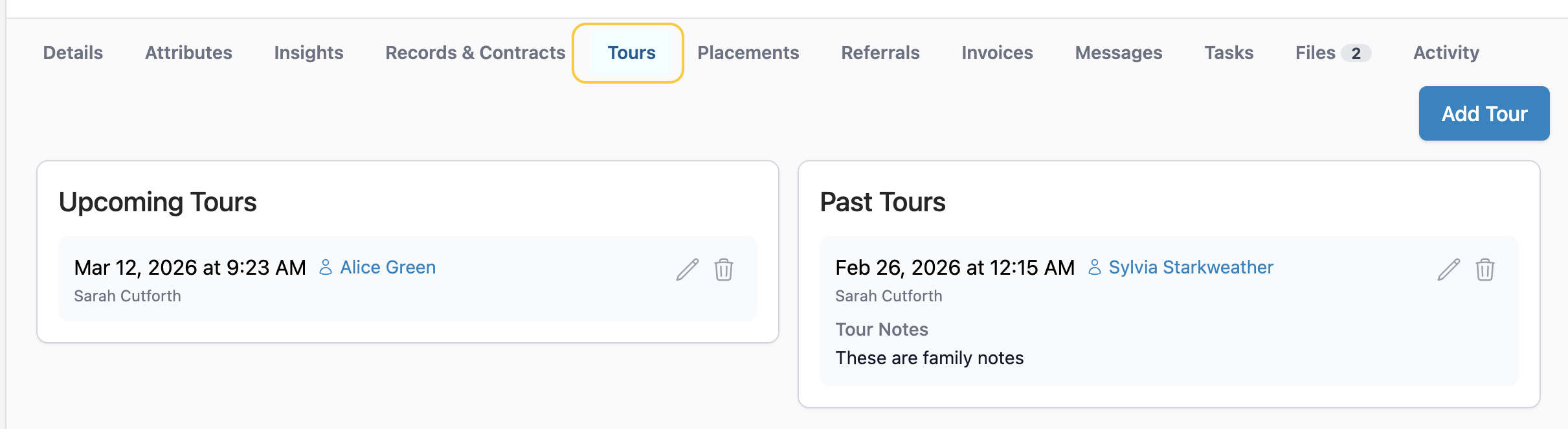Image resolution: width=1568 pixels, height=429 pixels.
Task: Open the Messages tab
Action: coord(1118,53)
